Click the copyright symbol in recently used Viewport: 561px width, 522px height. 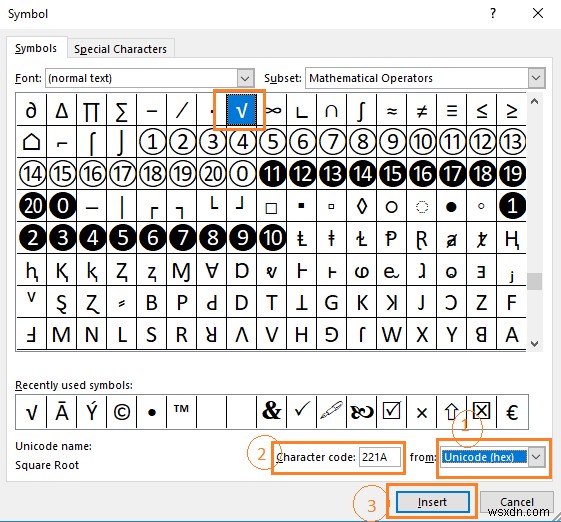click(x=121, y=412)
